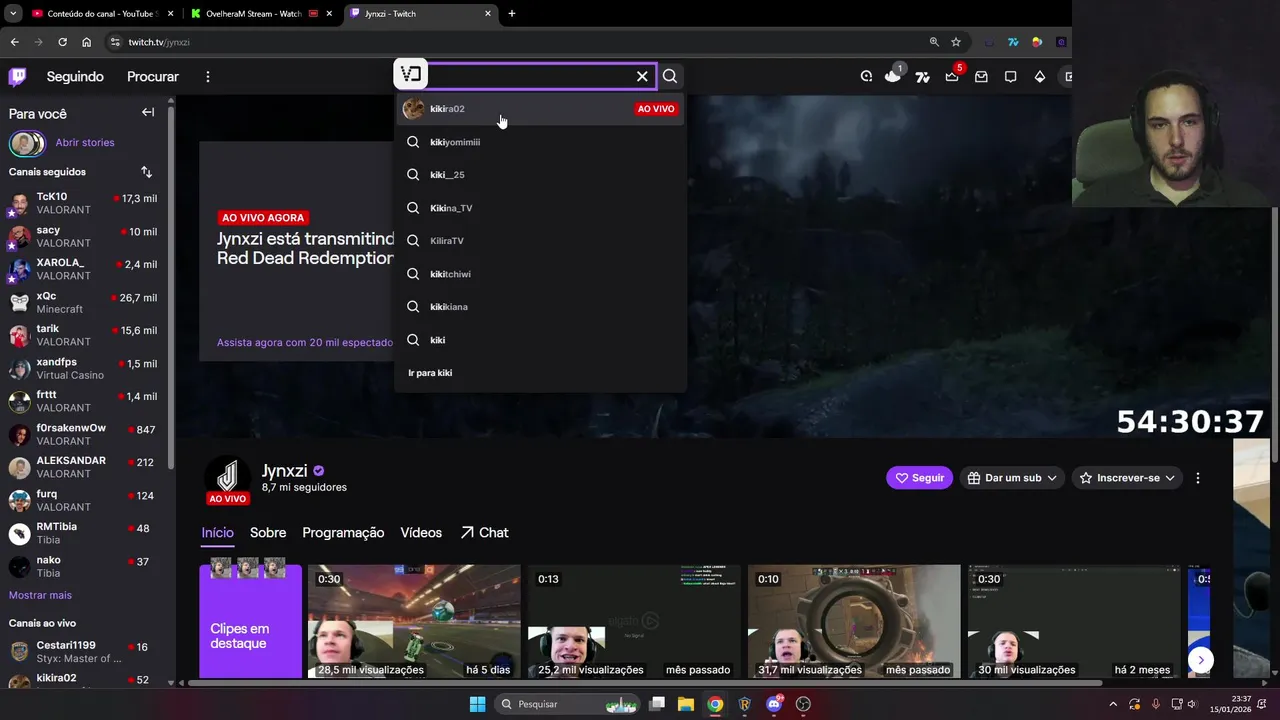The height and width of the screenshot is (720, 1280).
Task: Select the Vídeos channel tab
Action: click(x=421, y=533)
